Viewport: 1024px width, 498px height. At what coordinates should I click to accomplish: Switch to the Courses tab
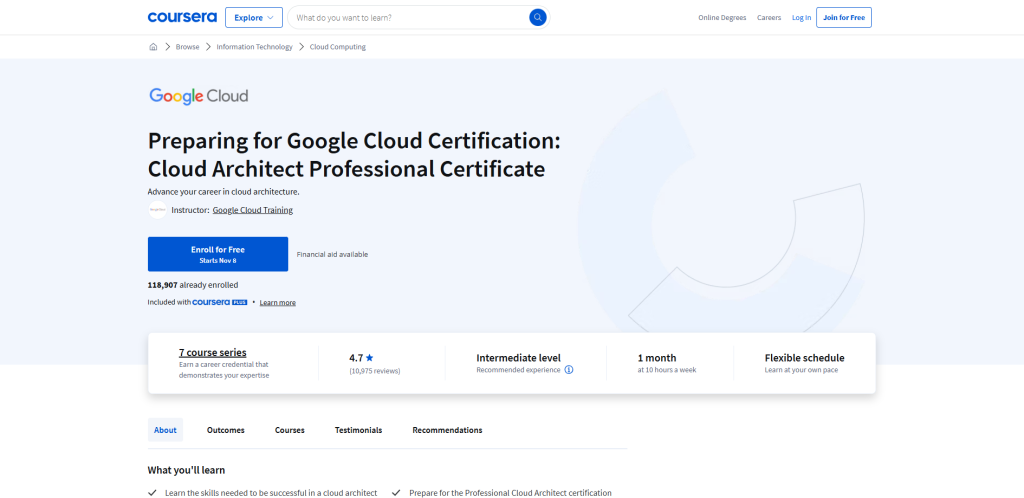[x=290, y=430]
